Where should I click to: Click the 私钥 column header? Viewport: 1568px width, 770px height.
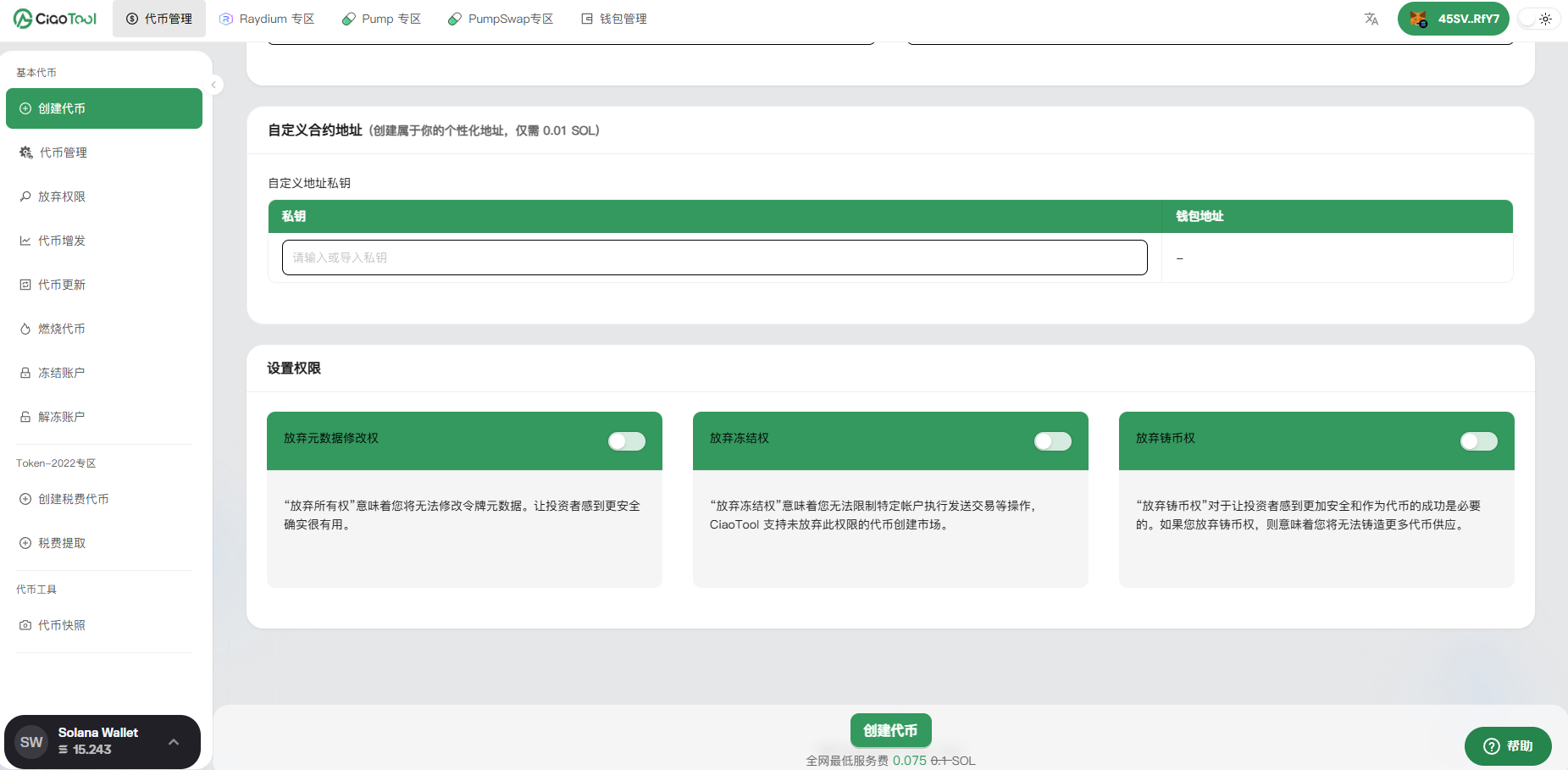[x=294, y=216]
